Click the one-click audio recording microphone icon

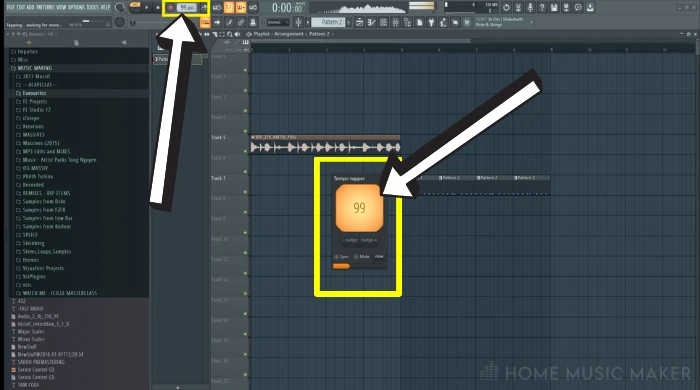point(530,8)
